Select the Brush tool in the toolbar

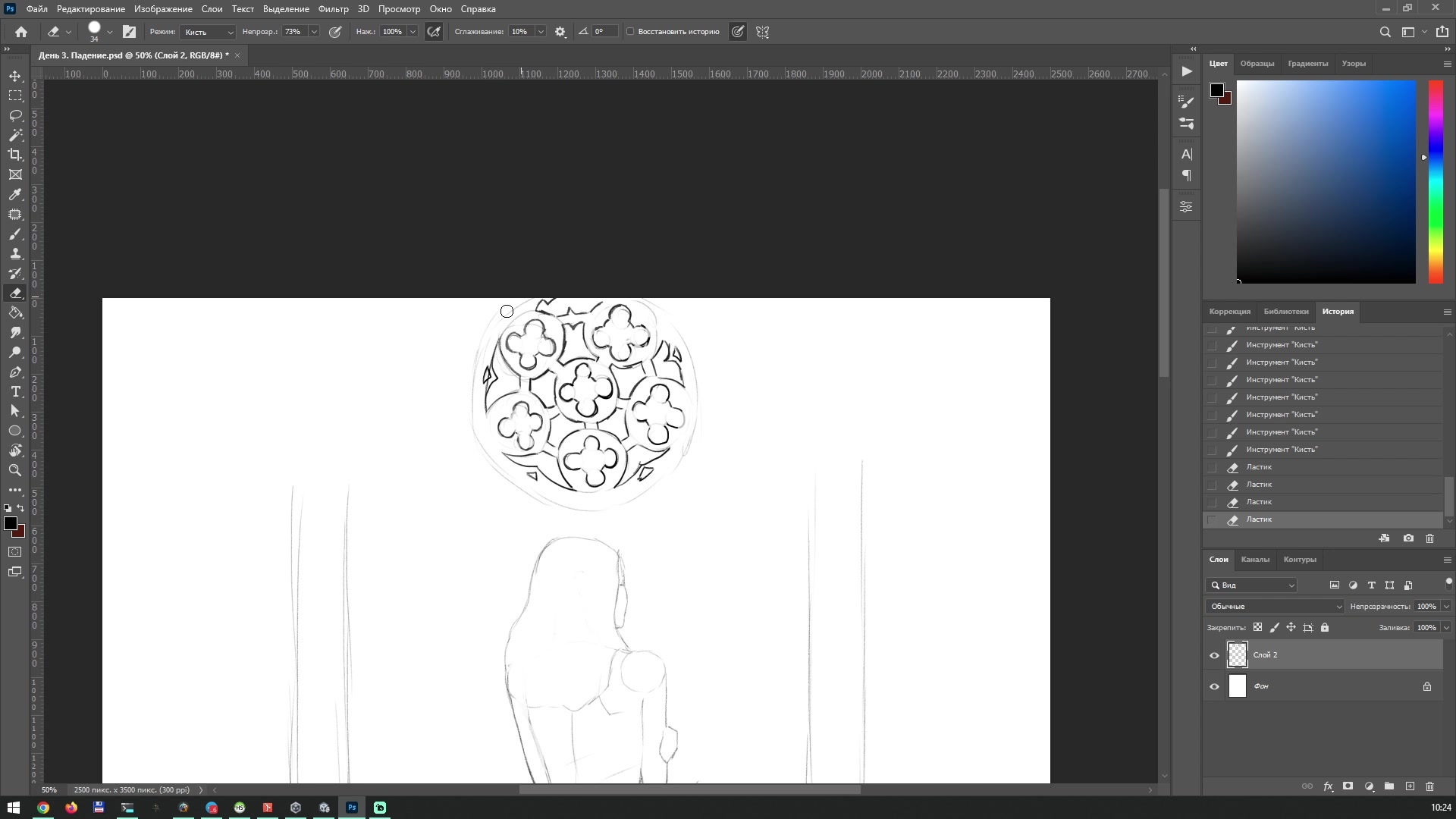pyautogui.click(x=15, y=234)
